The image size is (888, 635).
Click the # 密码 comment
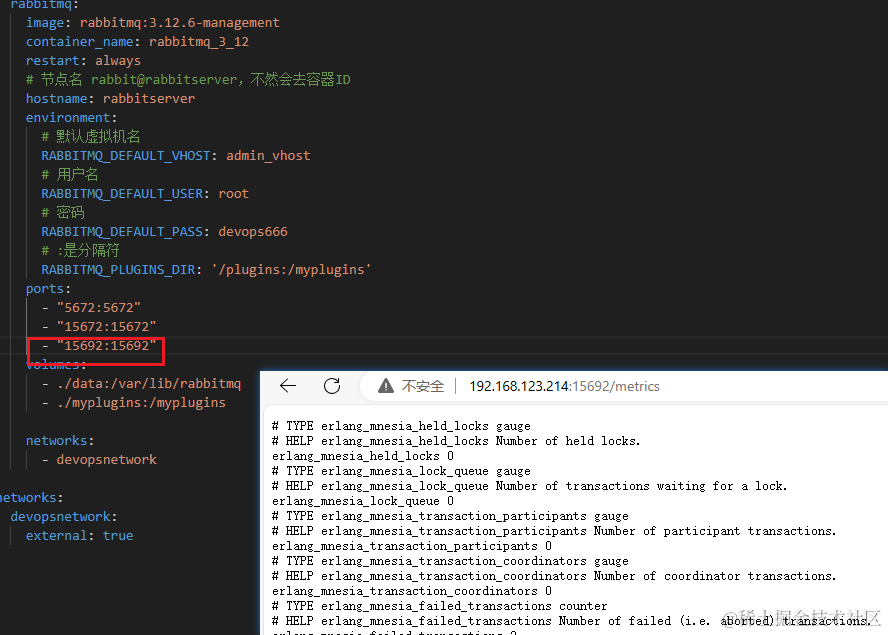(63, 212)
